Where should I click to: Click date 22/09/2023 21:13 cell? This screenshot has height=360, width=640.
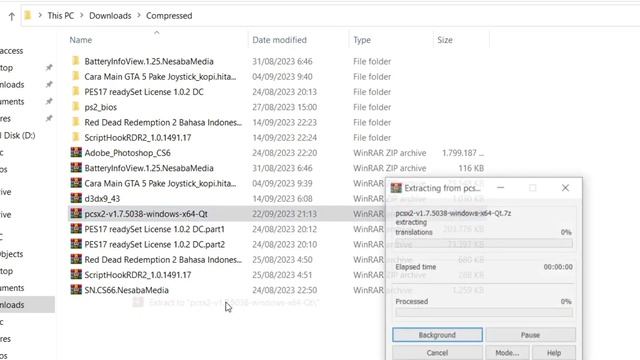[x=284, y=213]
